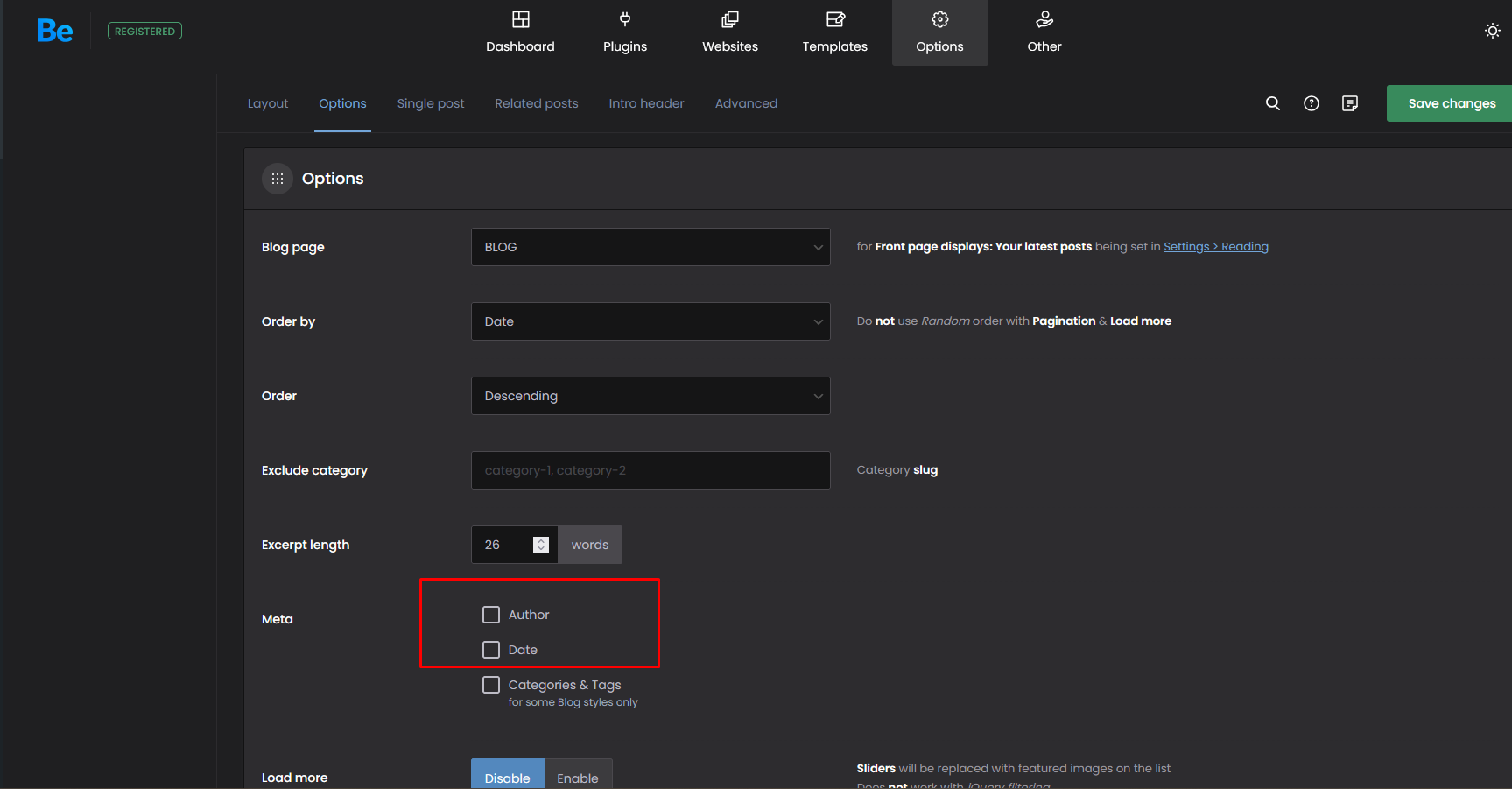Tick the Author meta checkbox
The image size is (1512, 789).
pyautogui.click(x=491, y=615)
